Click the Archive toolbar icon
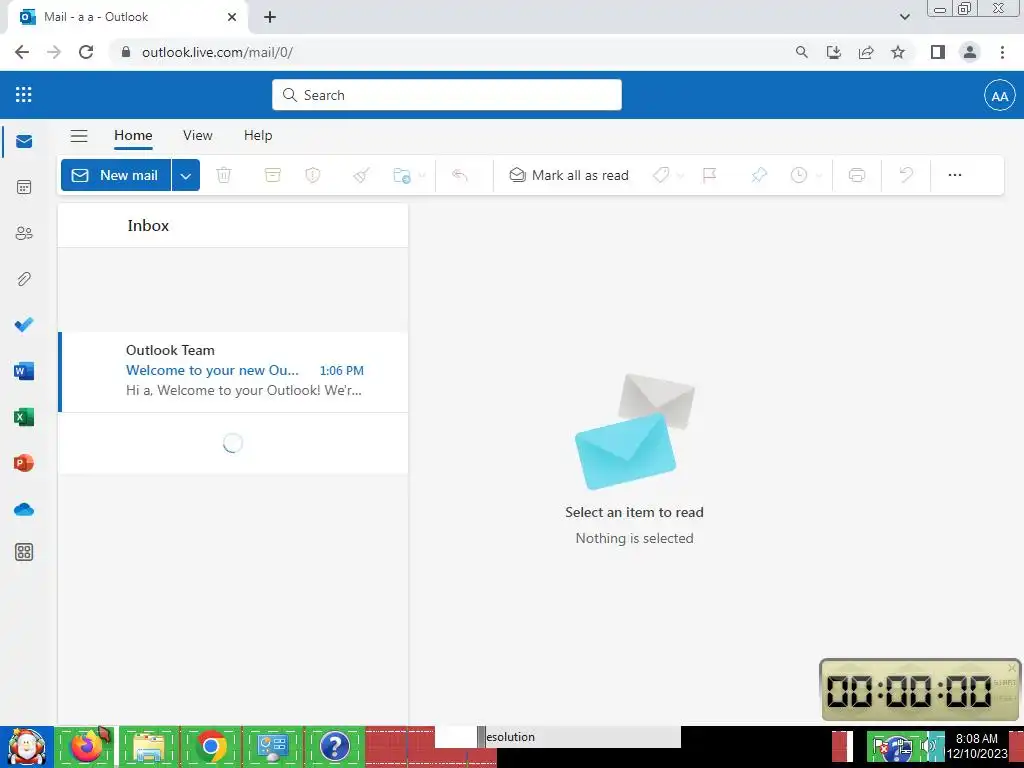Screen dimensions: 1024x768 coord(272,175)
